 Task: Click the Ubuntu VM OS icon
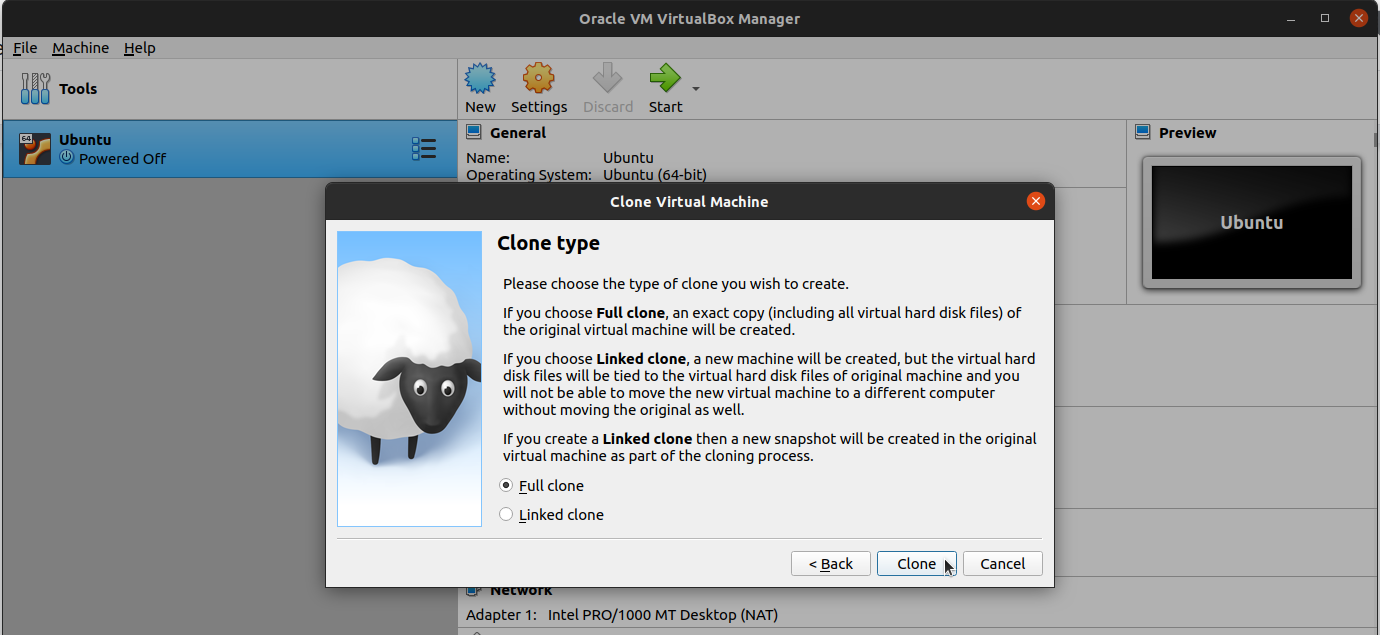pos(35,149)
